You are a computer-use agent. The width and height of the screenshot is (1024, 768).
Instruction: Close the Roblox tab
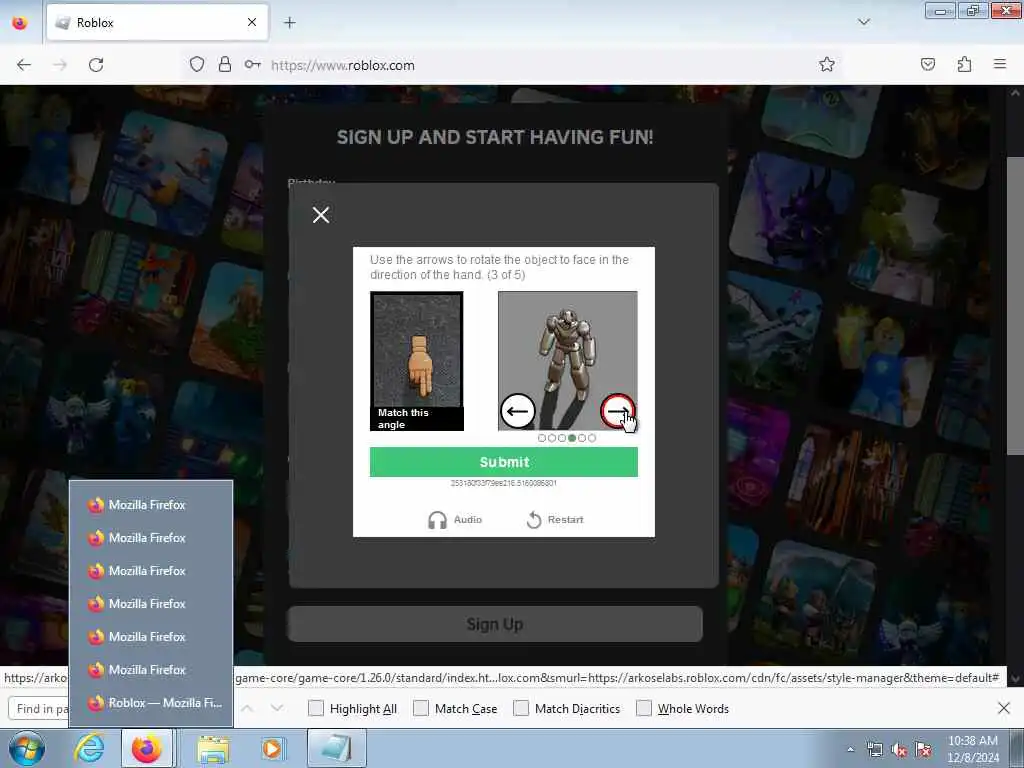[252, 23]
